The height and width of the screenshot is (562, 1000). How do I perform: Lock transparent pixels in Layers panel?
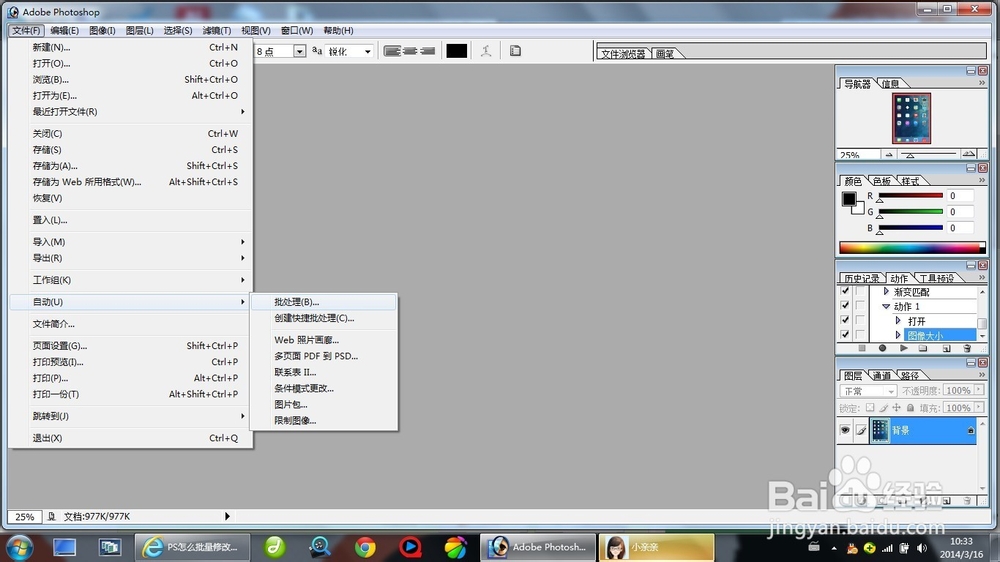[870, 408]
